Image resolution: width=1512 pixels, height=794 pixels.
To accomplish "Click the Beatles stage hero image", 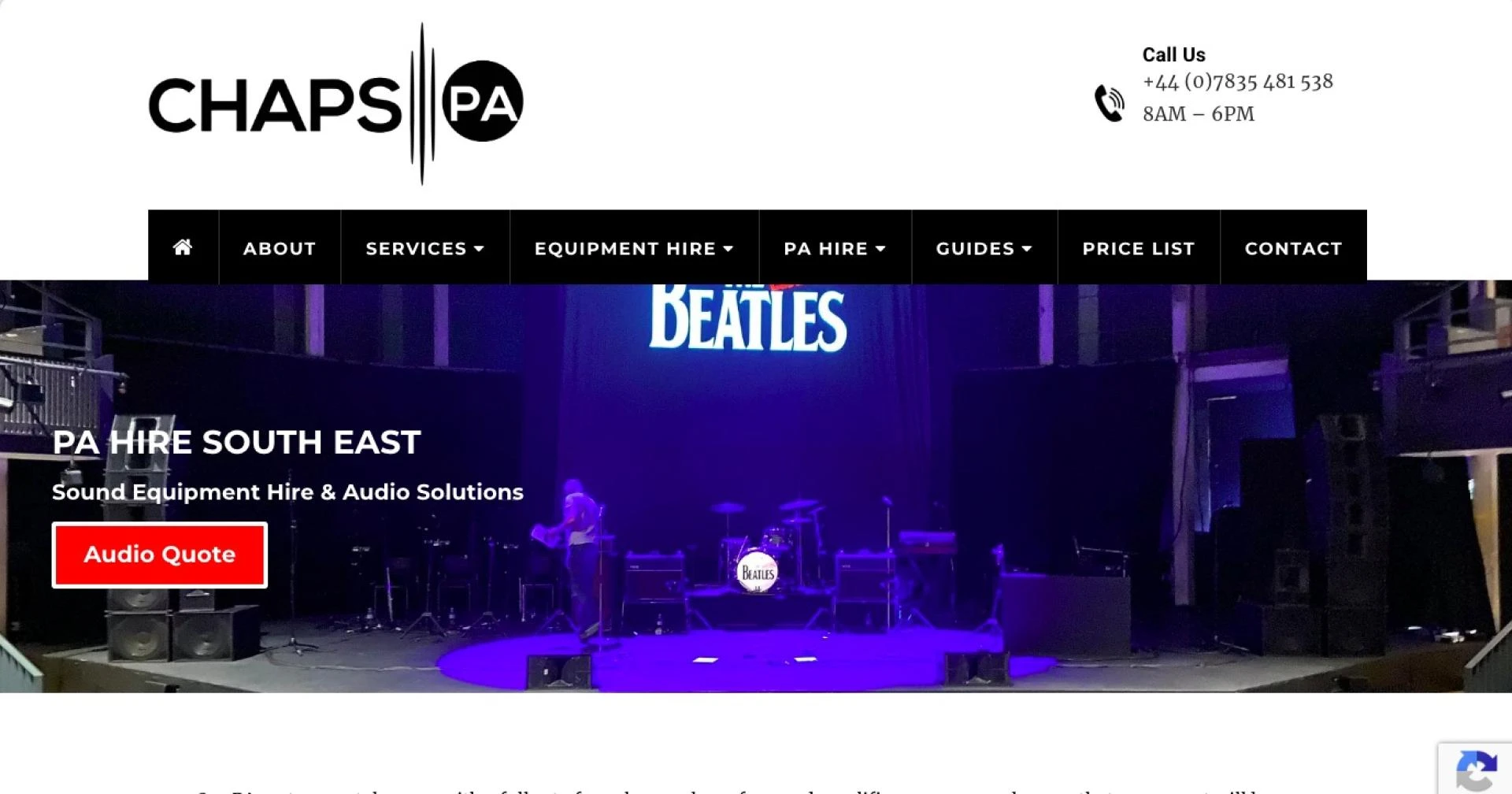I will pos(756,487).
